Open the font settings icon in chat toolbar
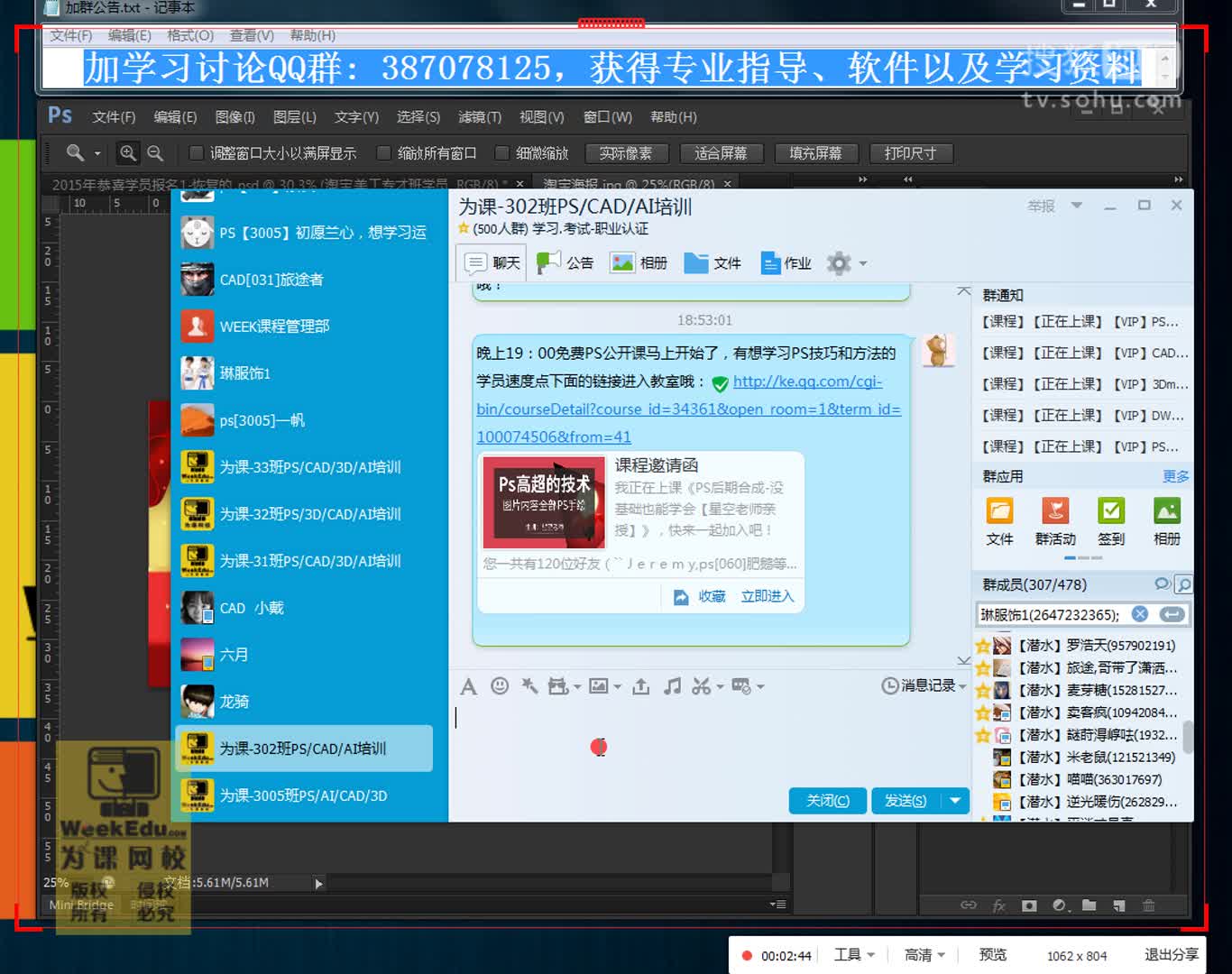1232x974 pixels. tap(468, 687)
